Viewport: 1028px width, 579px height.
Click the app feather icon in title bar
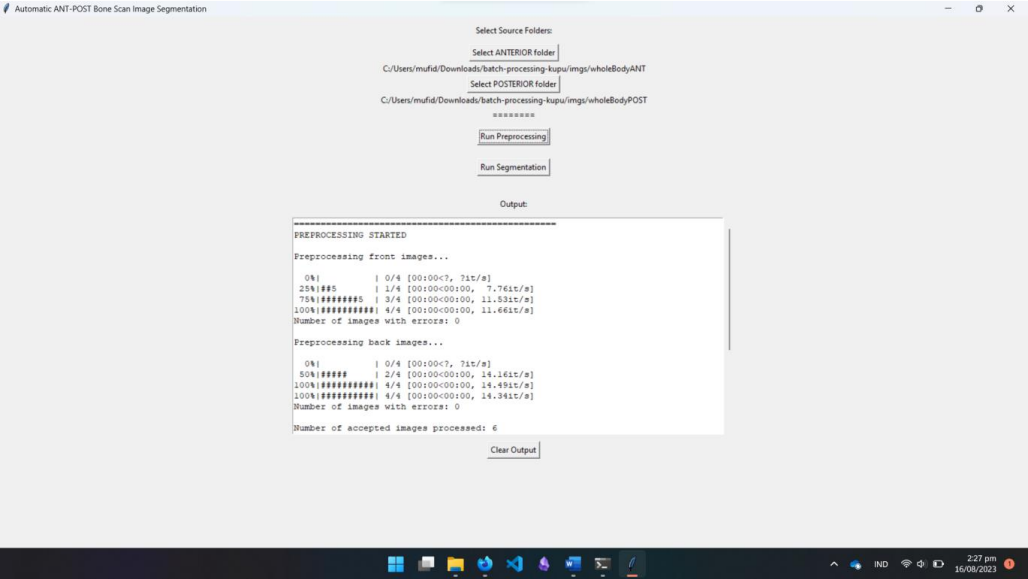pyautogui.click(x=8, y=8)
